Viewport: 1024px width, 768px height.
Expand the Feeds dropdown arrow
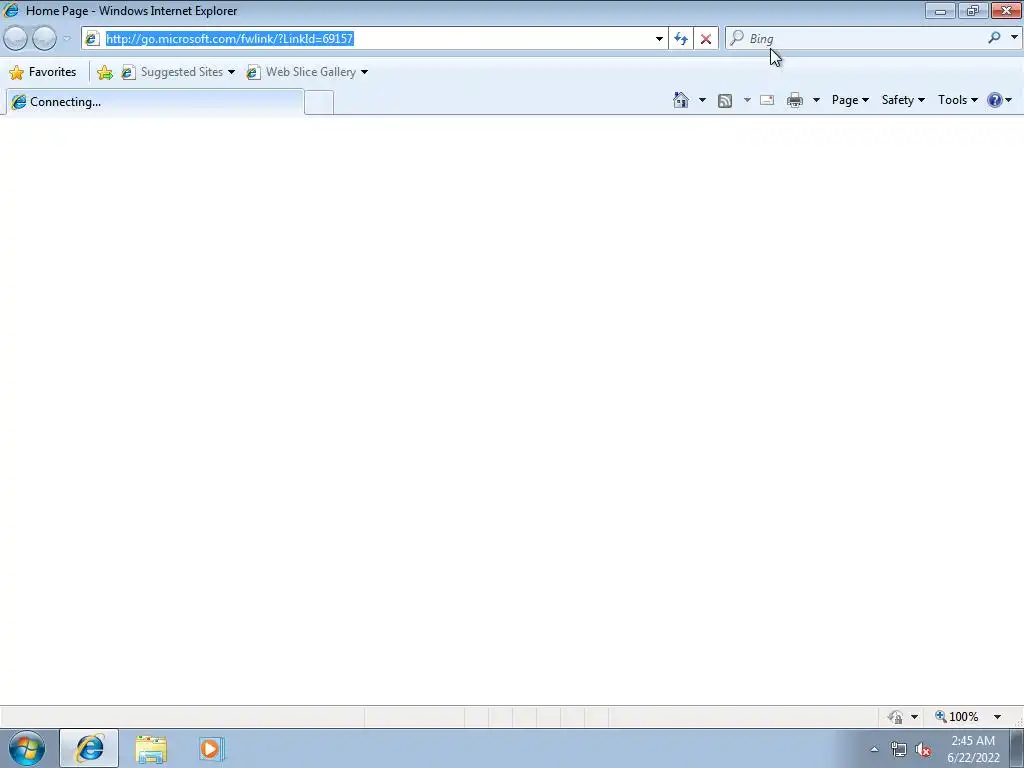click(x=747, y=100)
